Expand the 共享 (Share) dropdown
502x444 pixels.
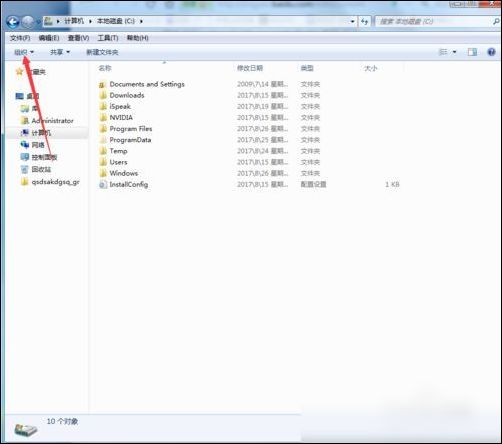(x=60, y=52)
